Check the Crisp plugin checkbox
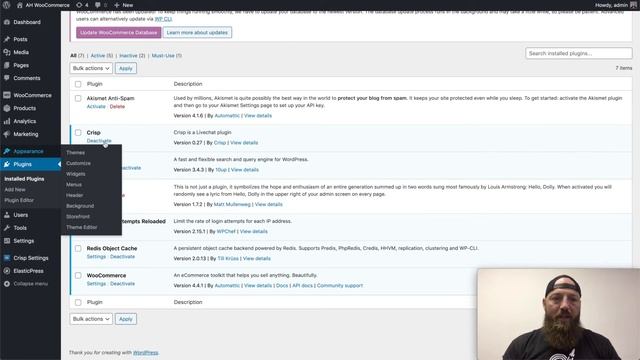This screenshot has width=640, height=360. click(78, 133)
